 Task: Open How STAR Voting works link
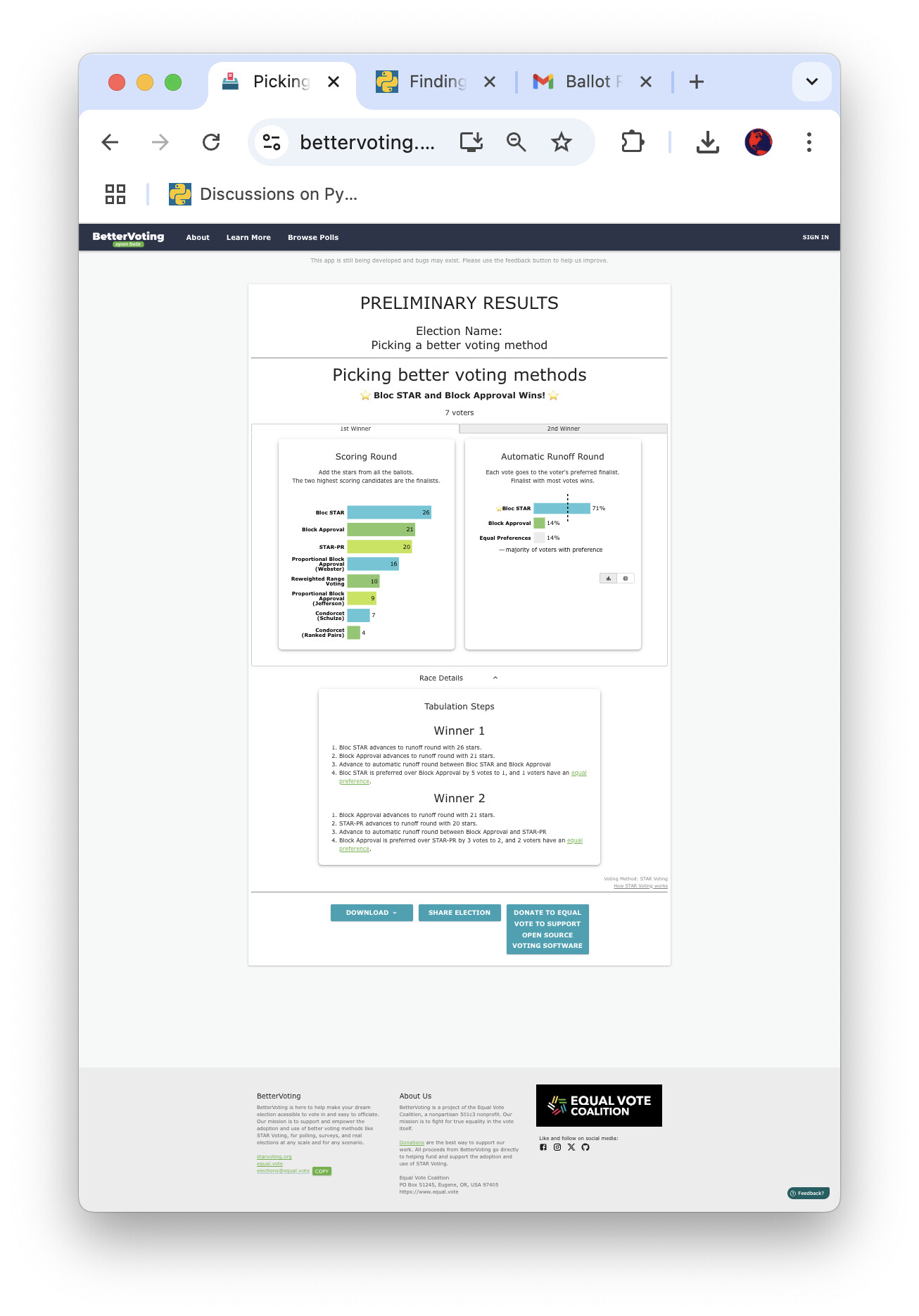(x=640, y=886)
